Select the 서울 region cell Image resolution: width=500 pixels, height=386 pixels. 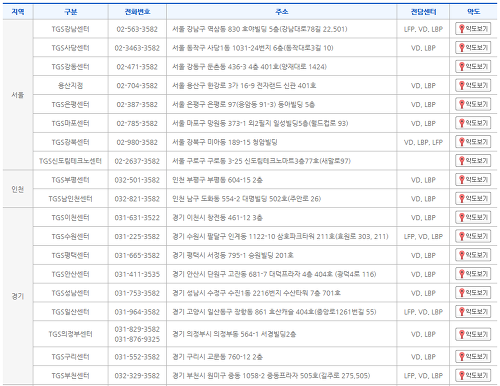tap(18, 95)
